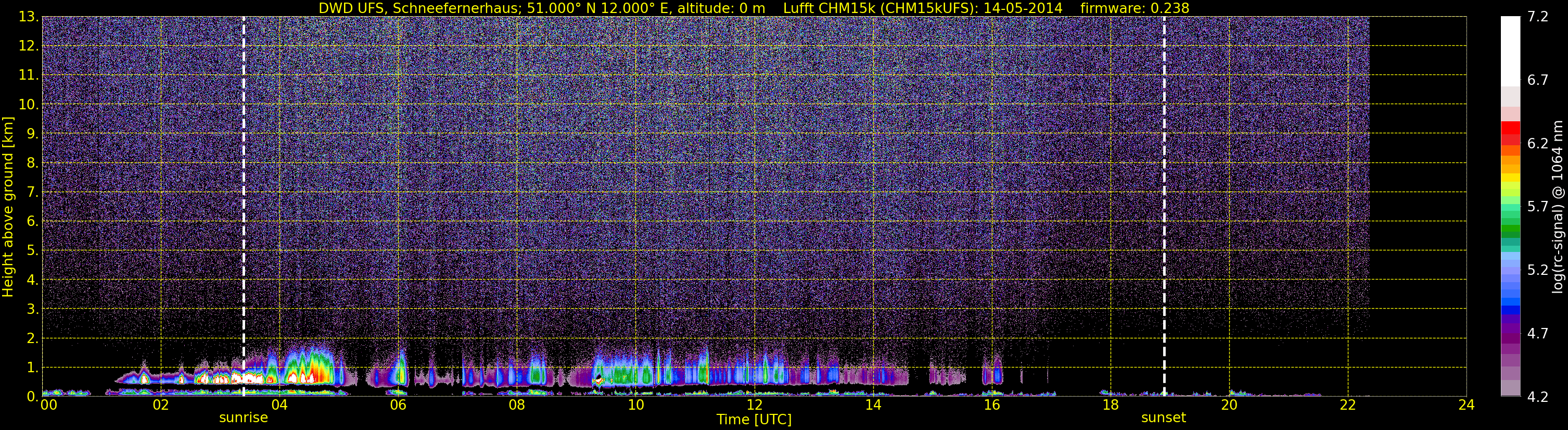The height and width of the screenshot is (430, 1568).
Task: Click the colorbar value '5.2'
Action: pos(1538,270)
